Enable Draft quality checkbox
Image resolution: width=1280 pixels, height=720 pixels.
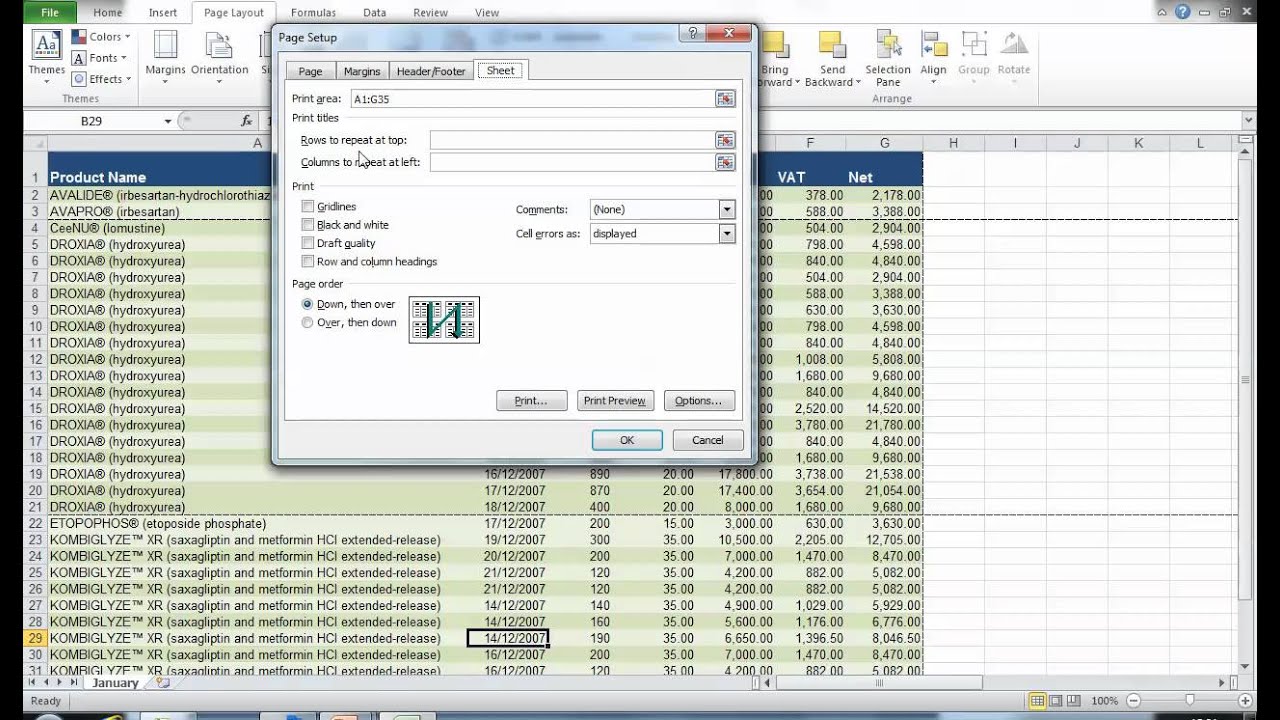(308, 243)
